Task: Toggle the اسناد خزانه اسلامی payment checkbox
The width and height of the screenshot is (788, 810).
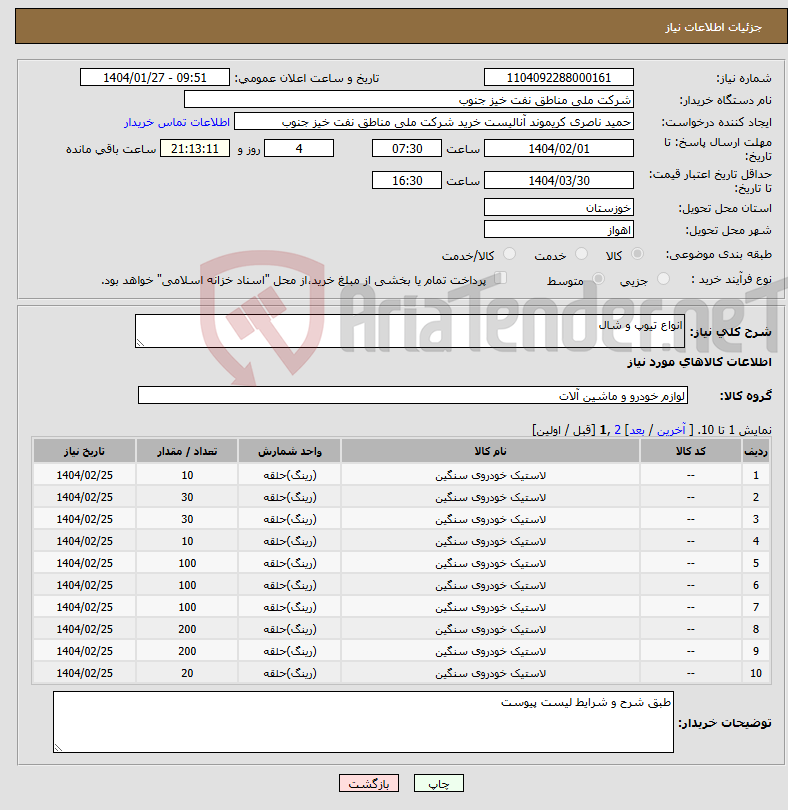Action: (500, 278)
